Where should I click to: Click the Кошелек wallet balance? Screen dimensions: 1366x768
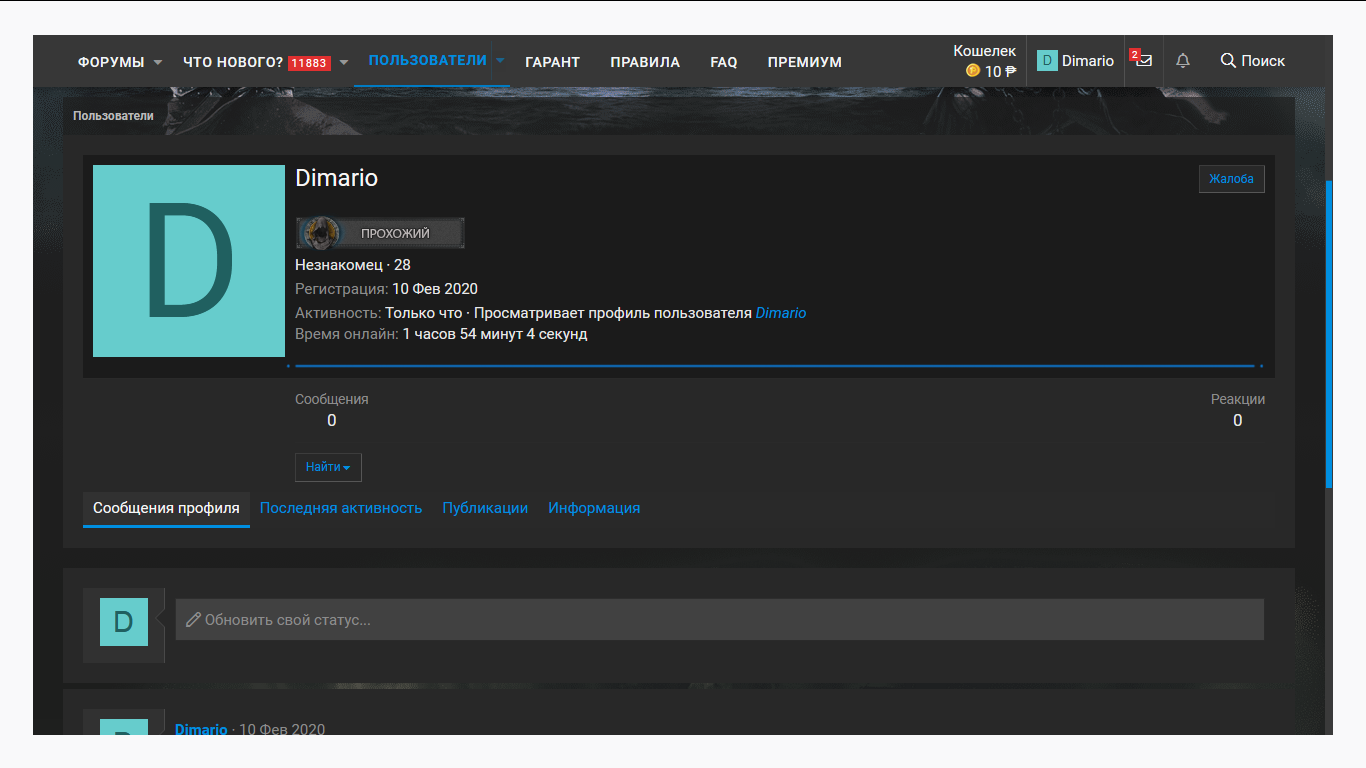(984, 61)
